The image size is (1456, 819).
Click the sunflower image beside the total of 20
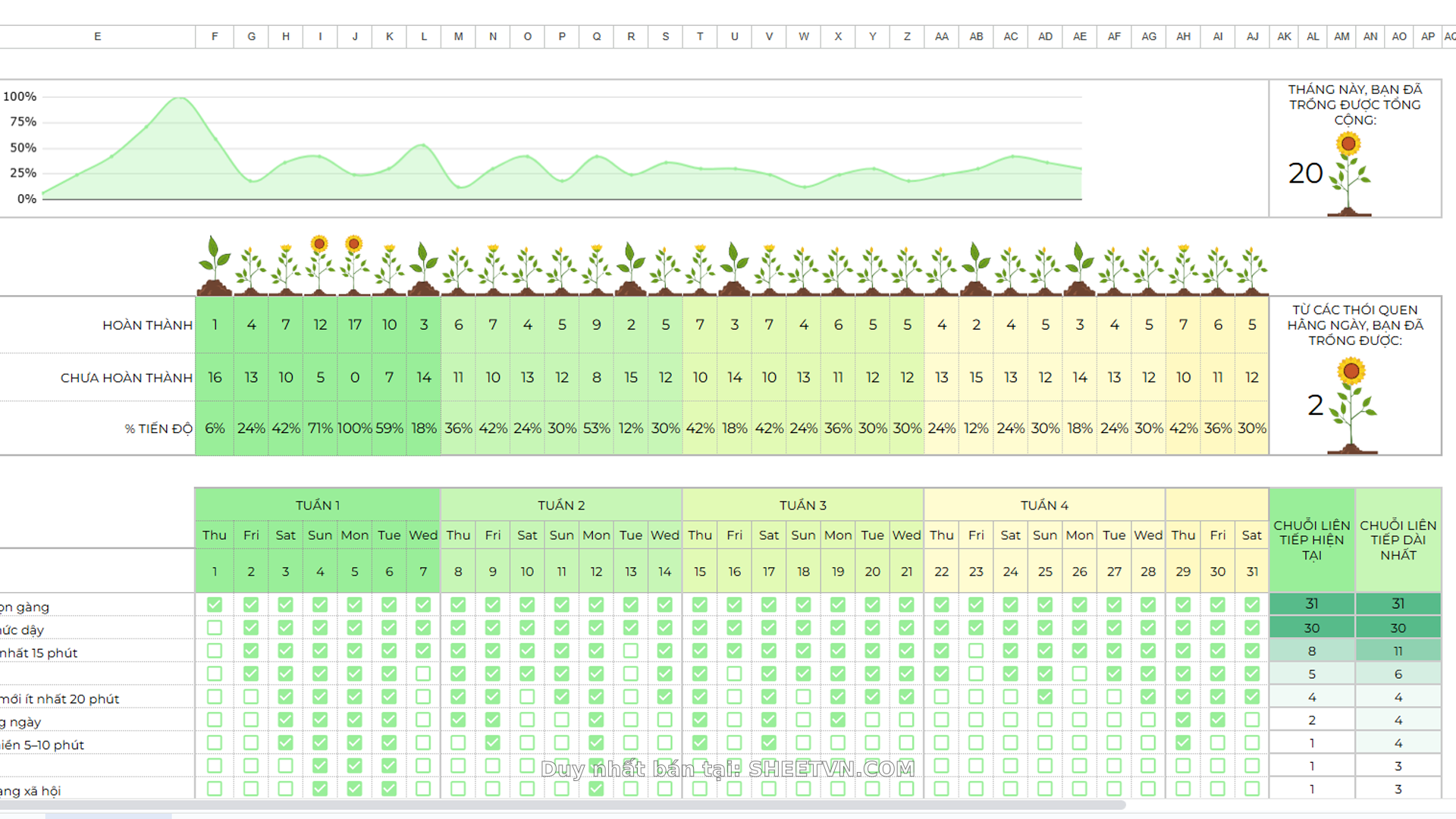1348,174
